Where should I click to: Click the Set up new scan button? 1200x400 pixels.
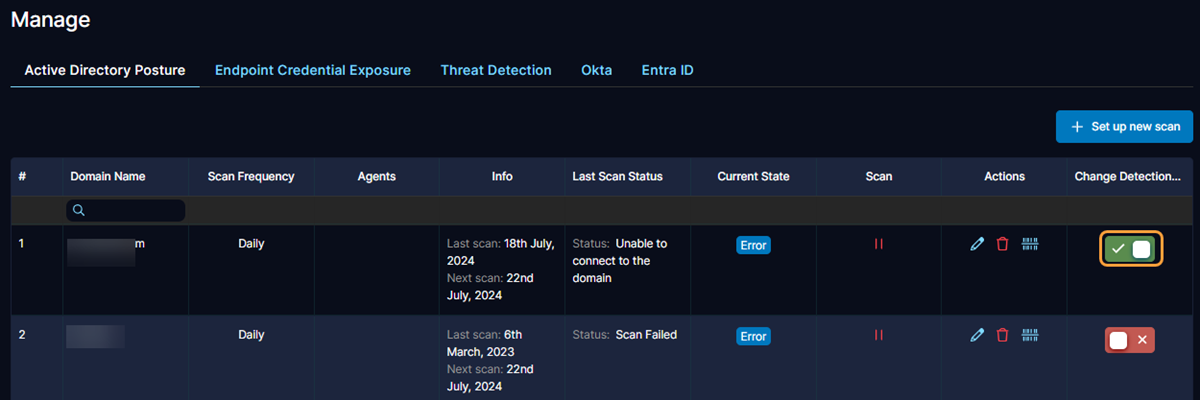point(1125,127)
